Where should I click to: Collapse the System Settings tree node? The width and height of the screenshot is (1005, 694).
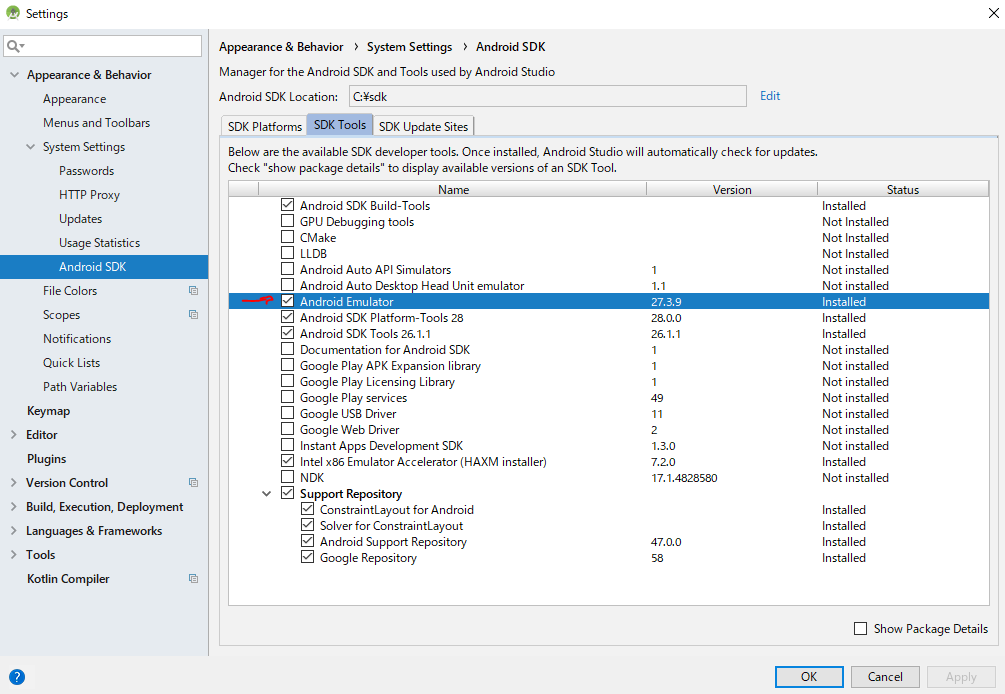click(30, 147)
